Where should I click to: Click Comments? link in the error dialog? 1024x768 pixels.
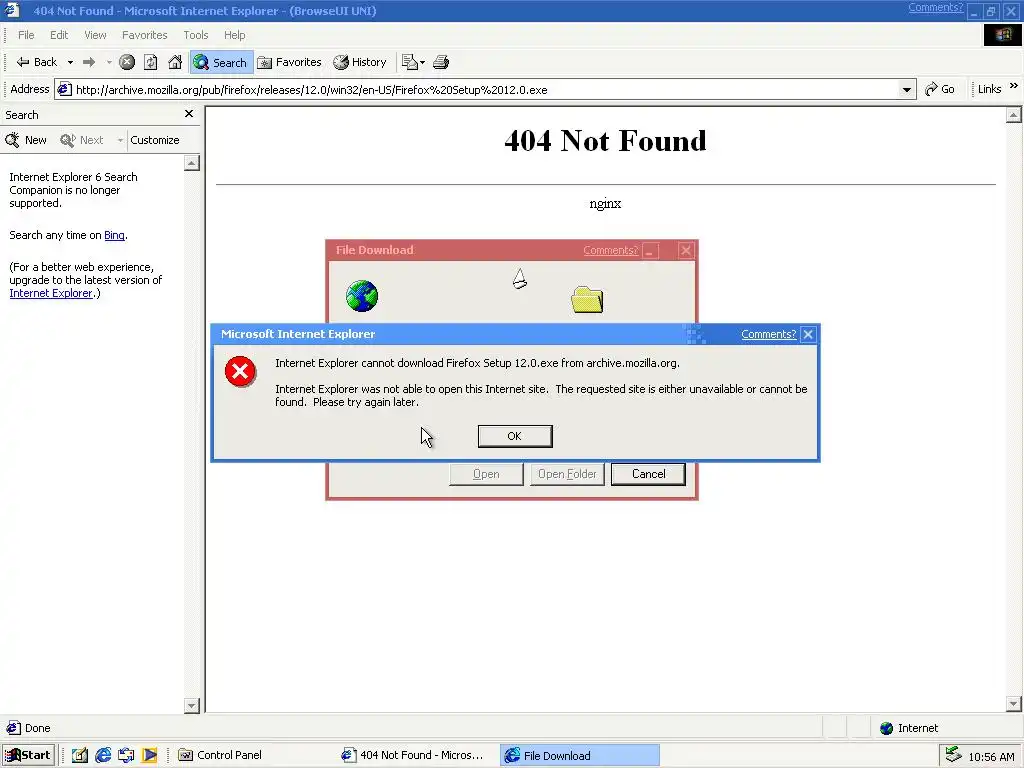point(769,334)
